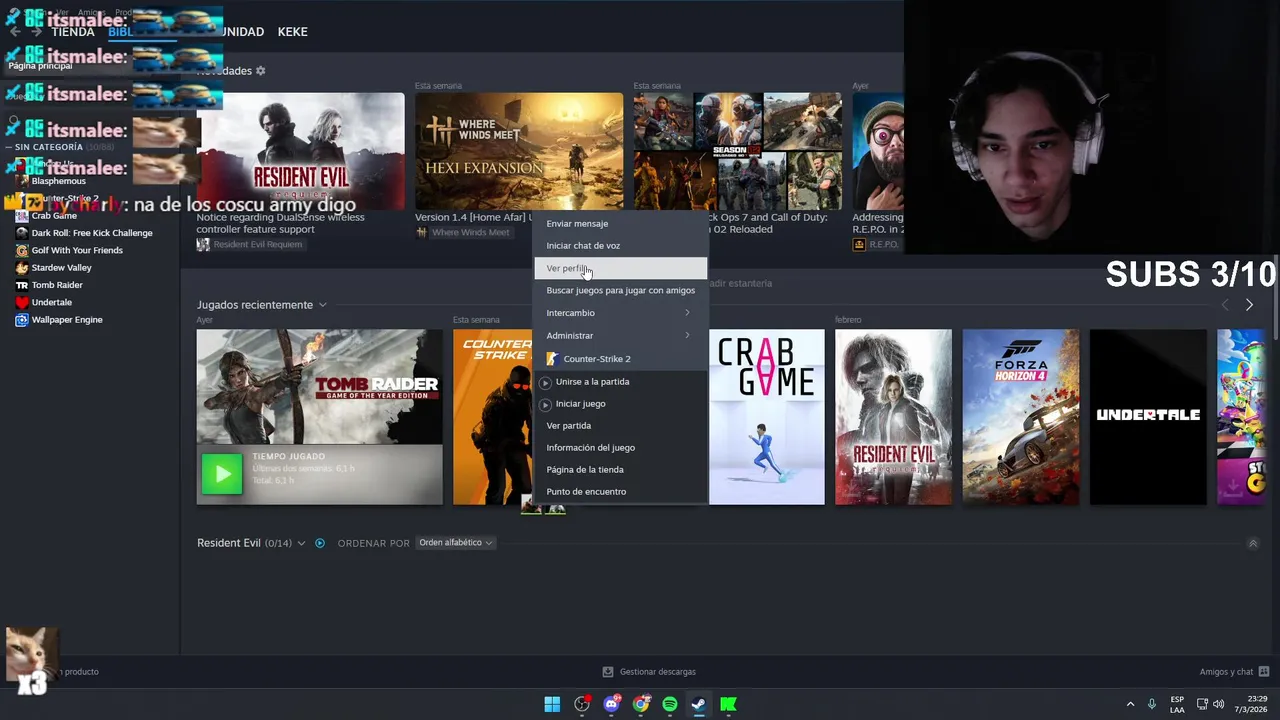
Task: Select Ver perfil in the context menu
Action: pos(621,268)
